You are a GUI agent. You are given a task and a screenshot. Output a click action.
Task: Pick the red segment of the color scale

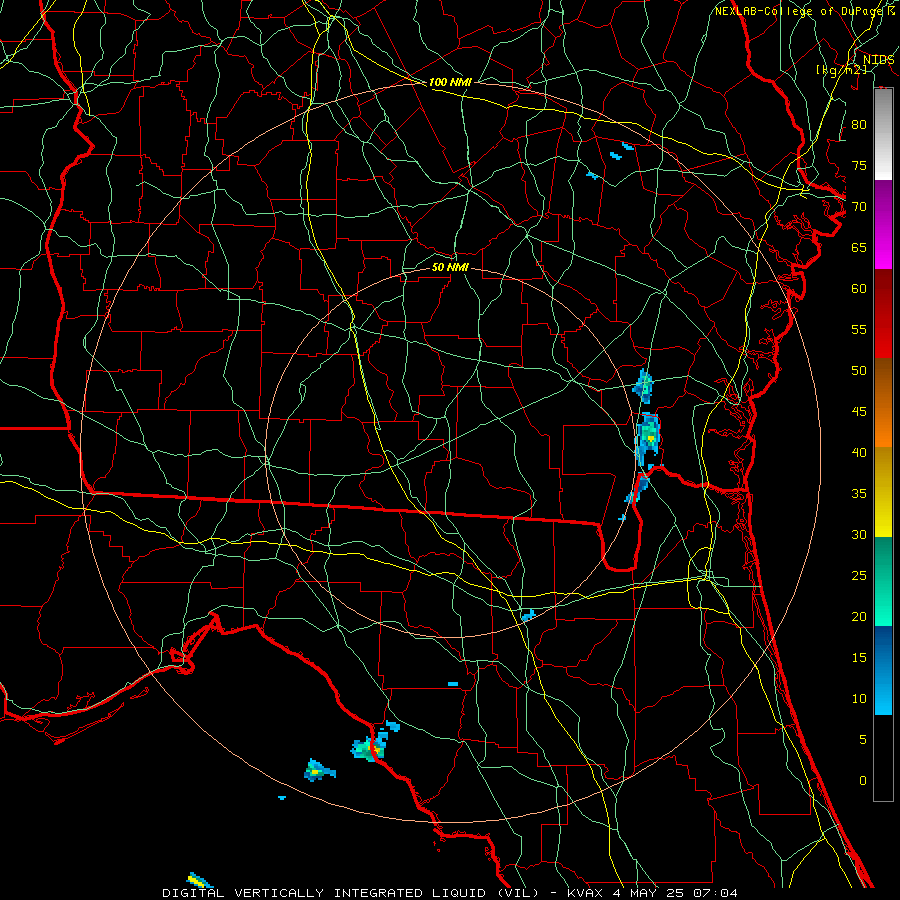pos(883,314)
